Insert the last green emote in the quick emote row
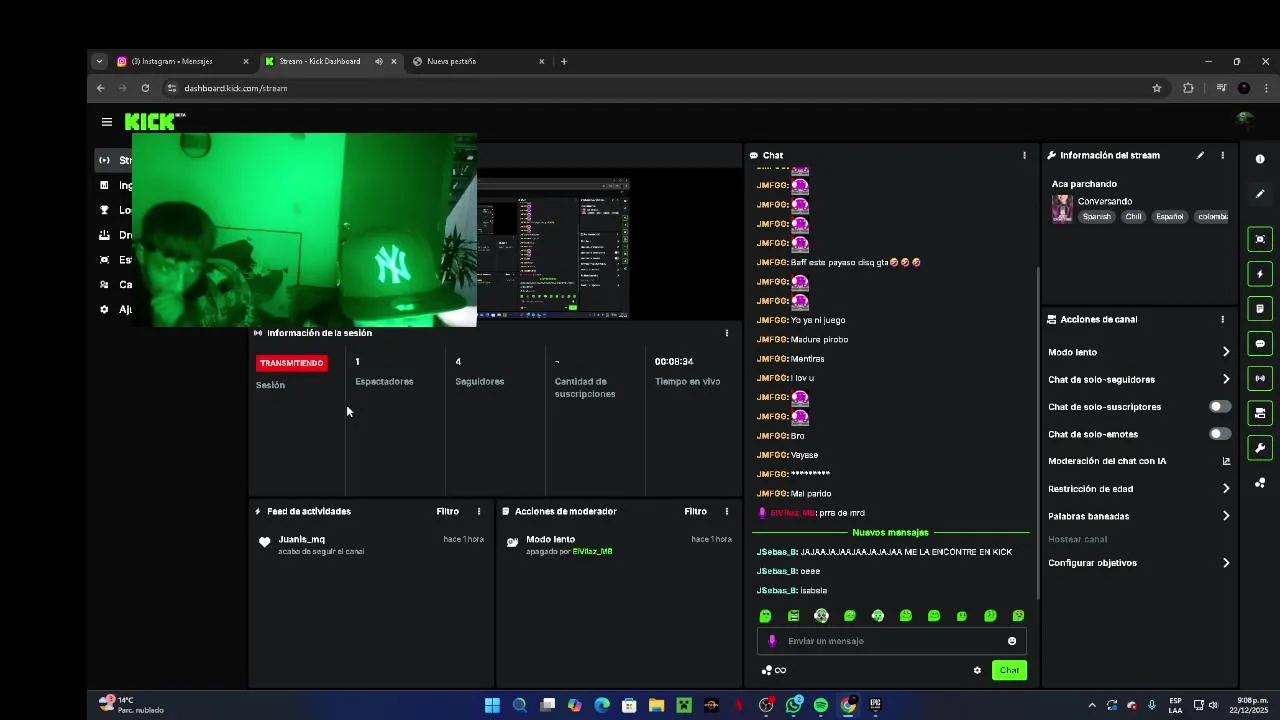The height and width of the screenshot is (720, 1280). (x=1018, y=616)
